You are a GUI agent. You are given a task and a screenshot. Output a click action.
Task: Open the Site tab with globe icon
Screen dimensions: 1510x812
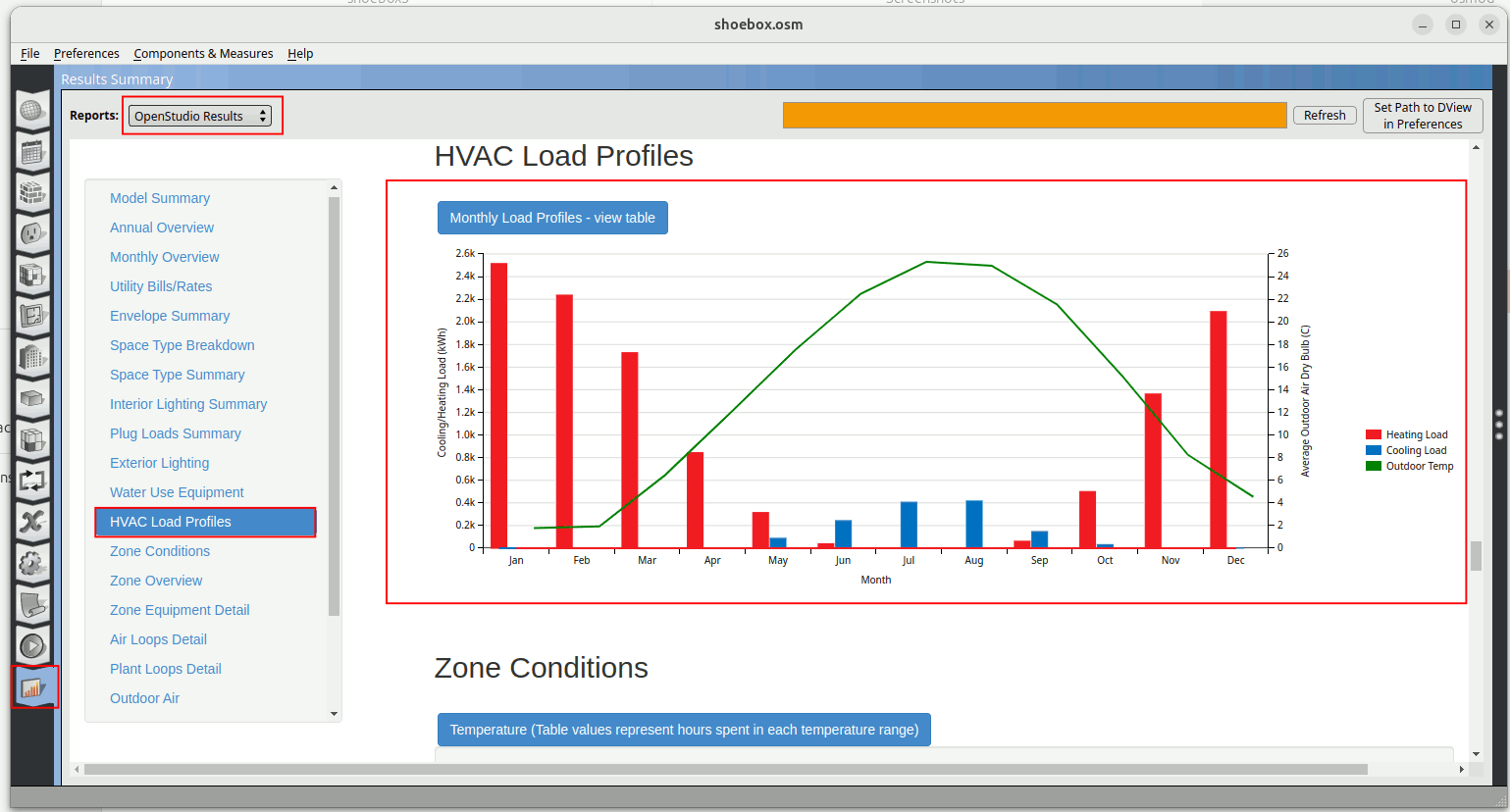click(x=32, y=111)
